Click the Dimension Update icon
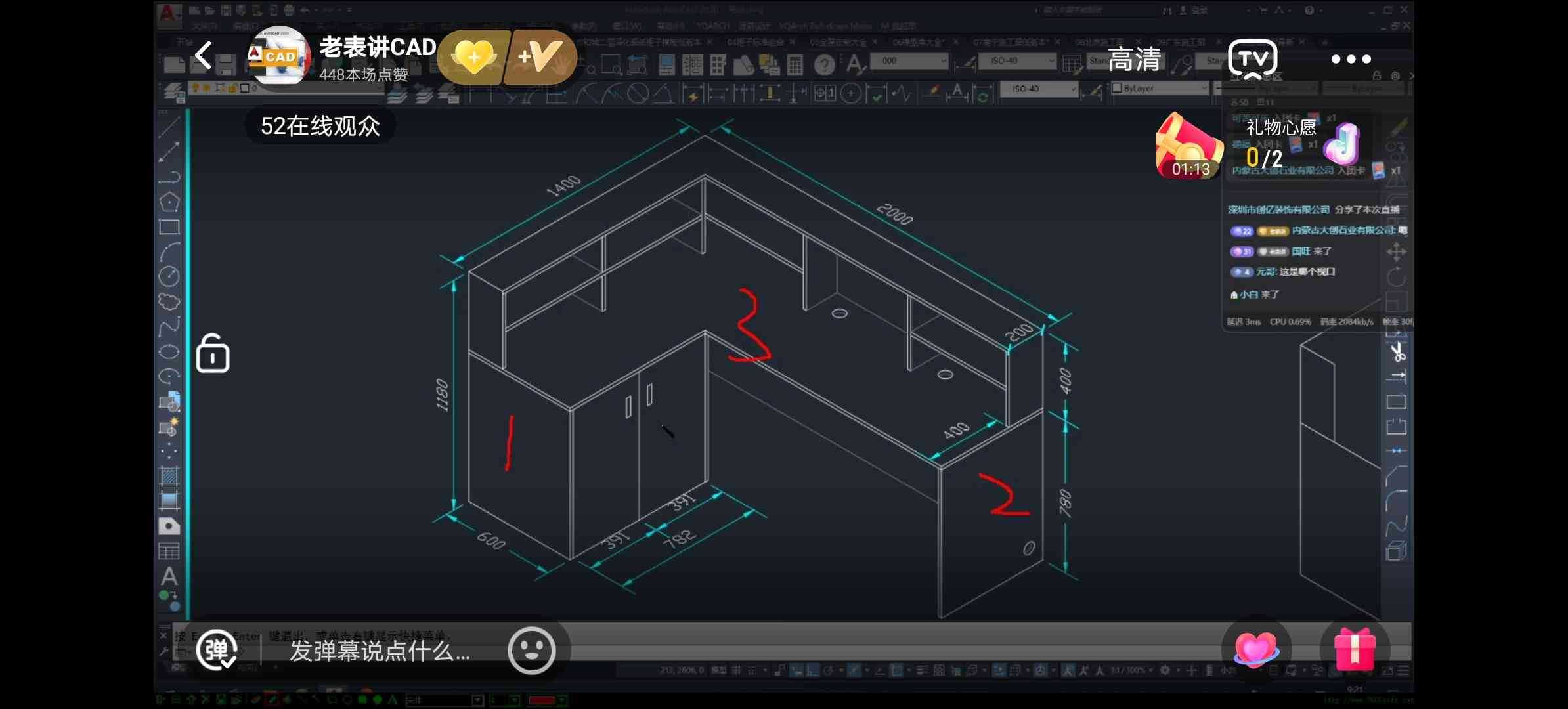 coord(982,94)
